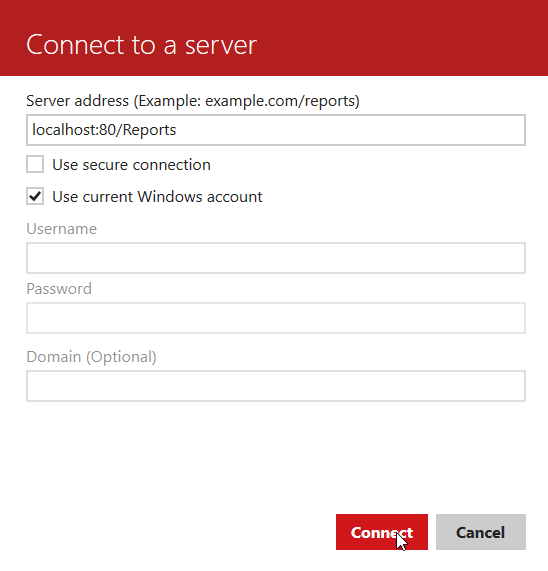Focus the Password text field

(276, 318)
